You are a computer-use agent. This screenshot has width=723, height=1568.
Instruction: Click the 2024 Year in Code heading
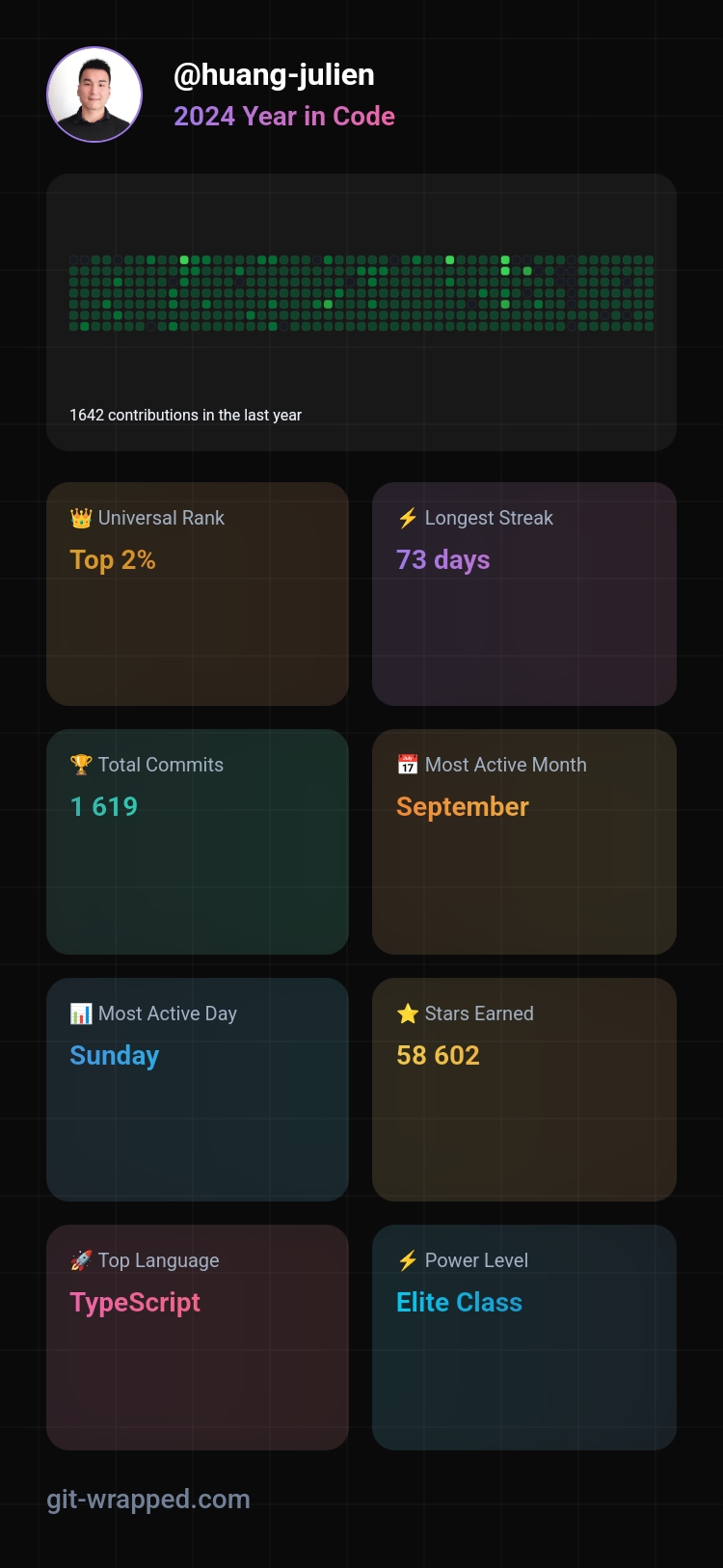pyautogui.click(x=284, y=117)
